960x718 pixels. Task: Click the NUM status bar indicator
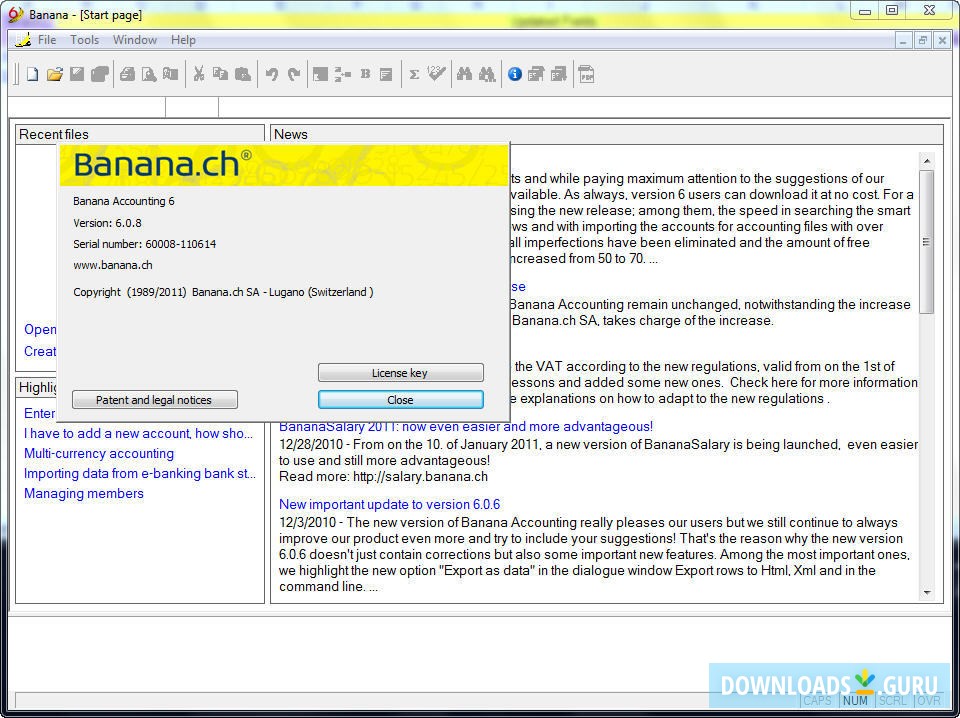click(855, 700)
